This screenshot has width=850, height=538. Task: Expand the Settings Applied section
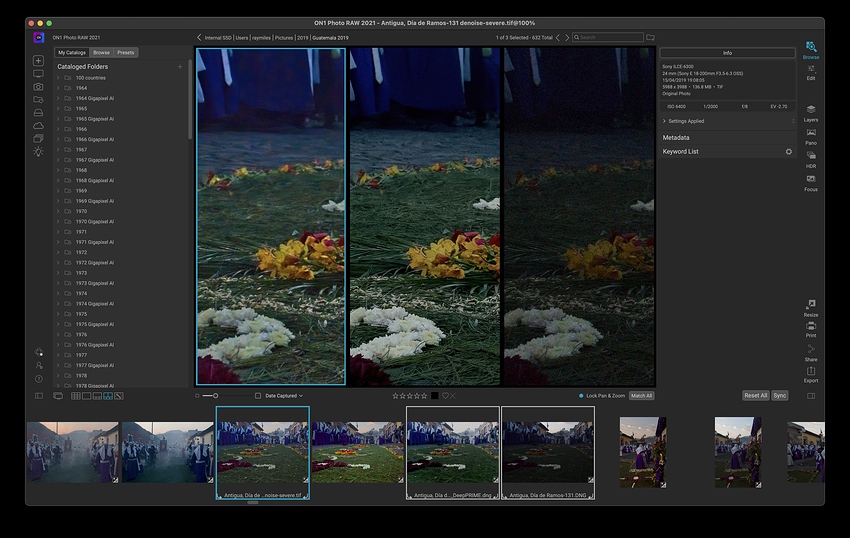pyautogui.click(x=665, y=121)
